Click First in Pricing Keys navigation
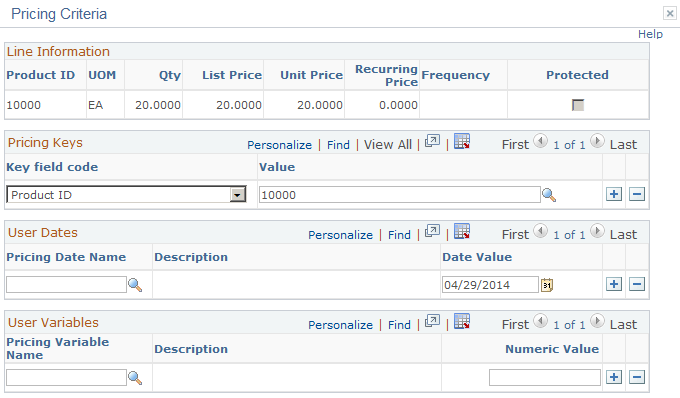Screen dimensions: 680x398 click(515, 144)
